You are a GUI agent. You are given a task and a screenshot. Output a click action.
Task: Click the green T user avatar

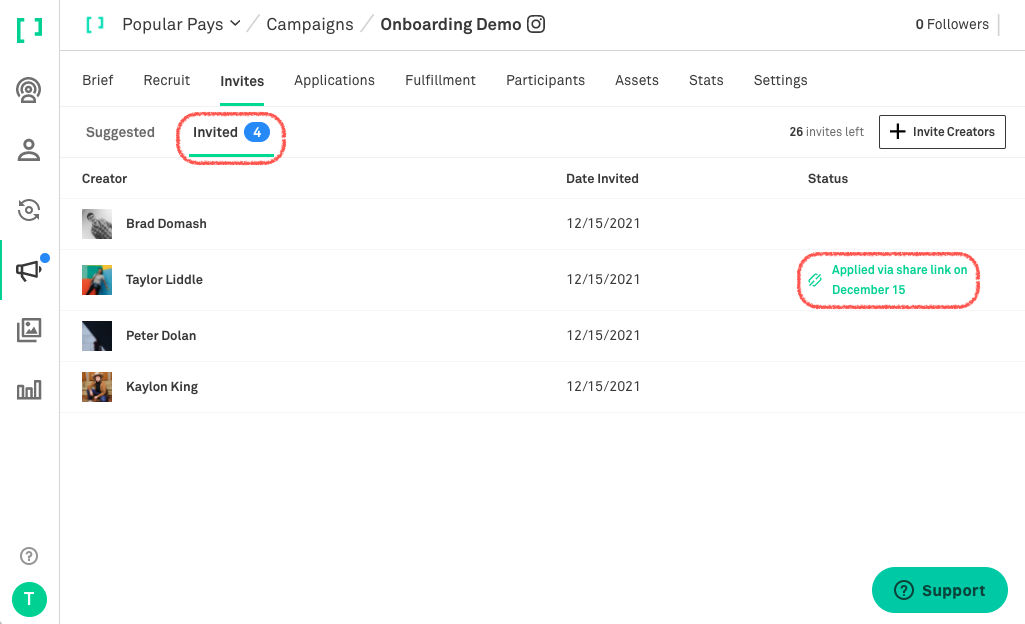pos(29,599)
